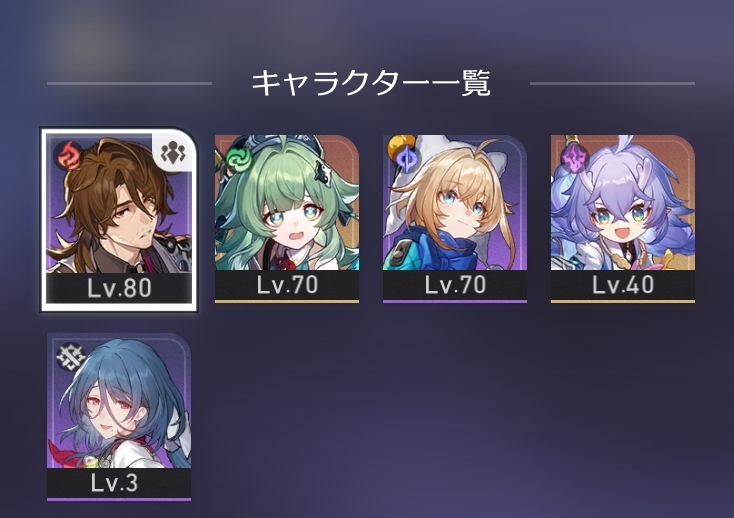This screenshot has width=734, height=518.
Task: Click the Lv.40 level label
Action: point(623,285)
